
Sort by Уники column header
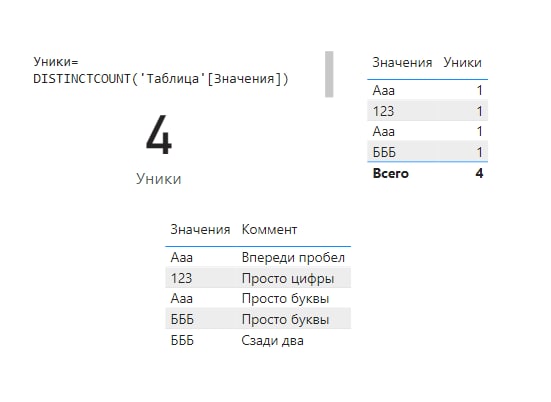pos(462,63)
